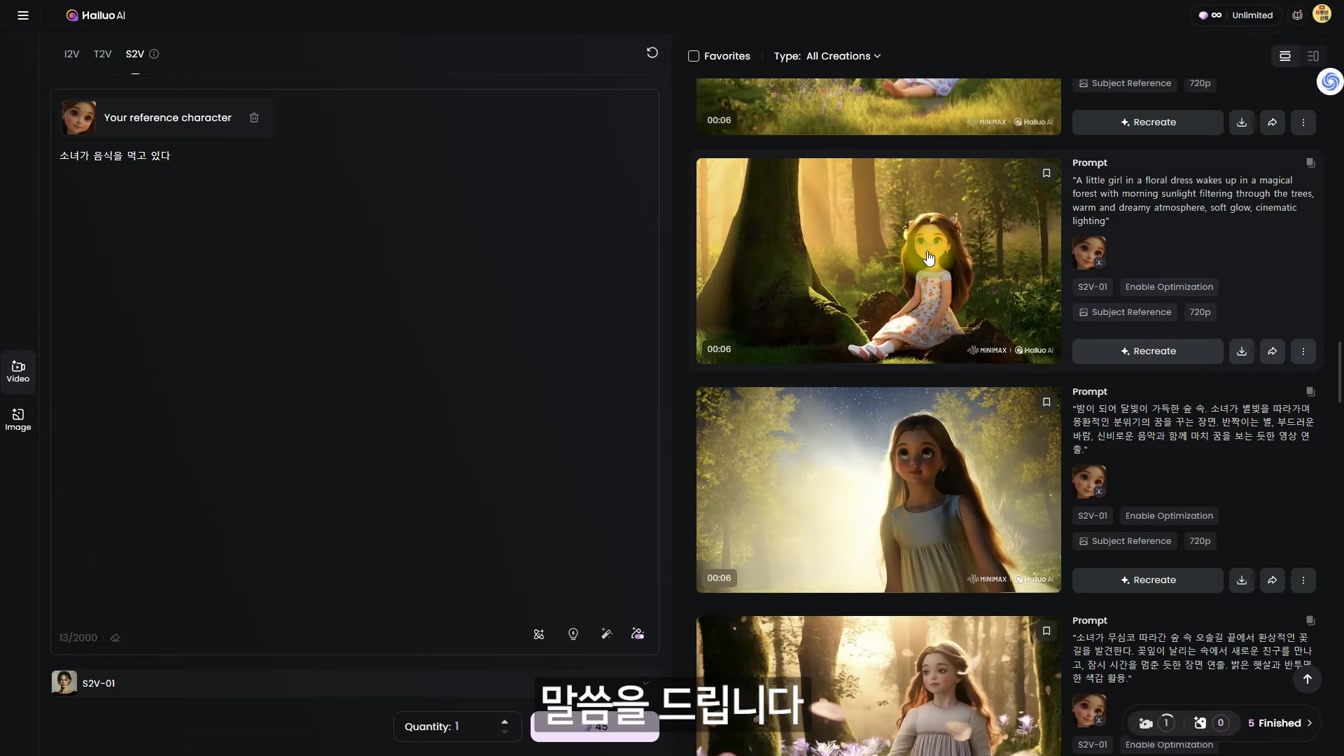Bookmark the flower path video at bottom
1344x756 pixels.
(1046, 631)
